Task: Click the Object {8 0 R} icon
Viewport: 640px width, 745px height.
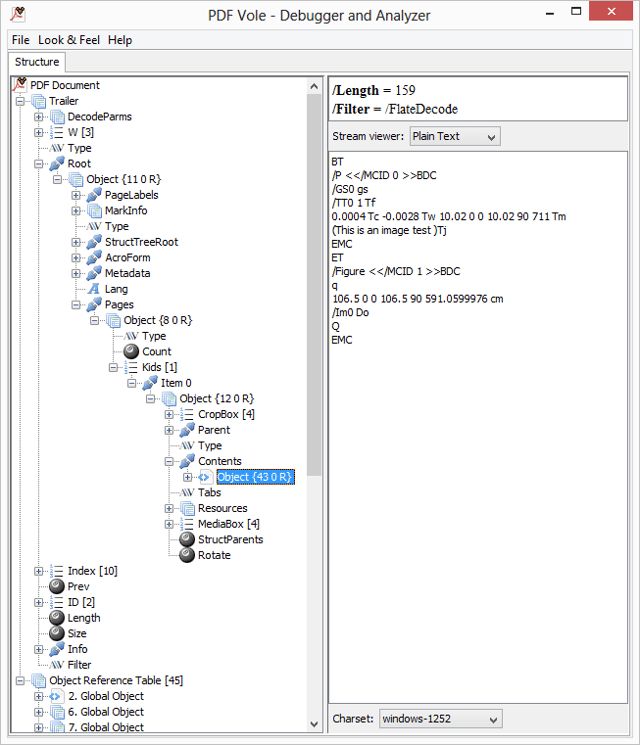Action: [113, 320]
